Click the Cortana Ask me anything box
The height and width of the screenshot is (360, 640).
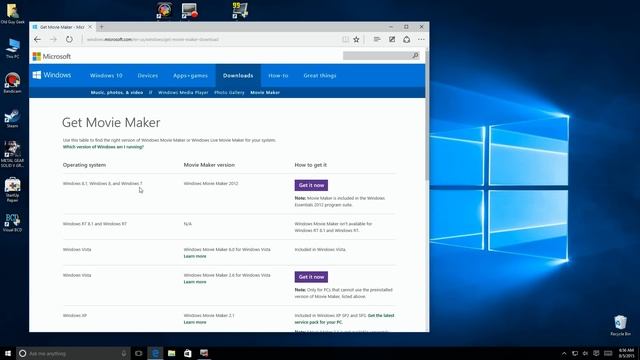(x=73, y=353)
